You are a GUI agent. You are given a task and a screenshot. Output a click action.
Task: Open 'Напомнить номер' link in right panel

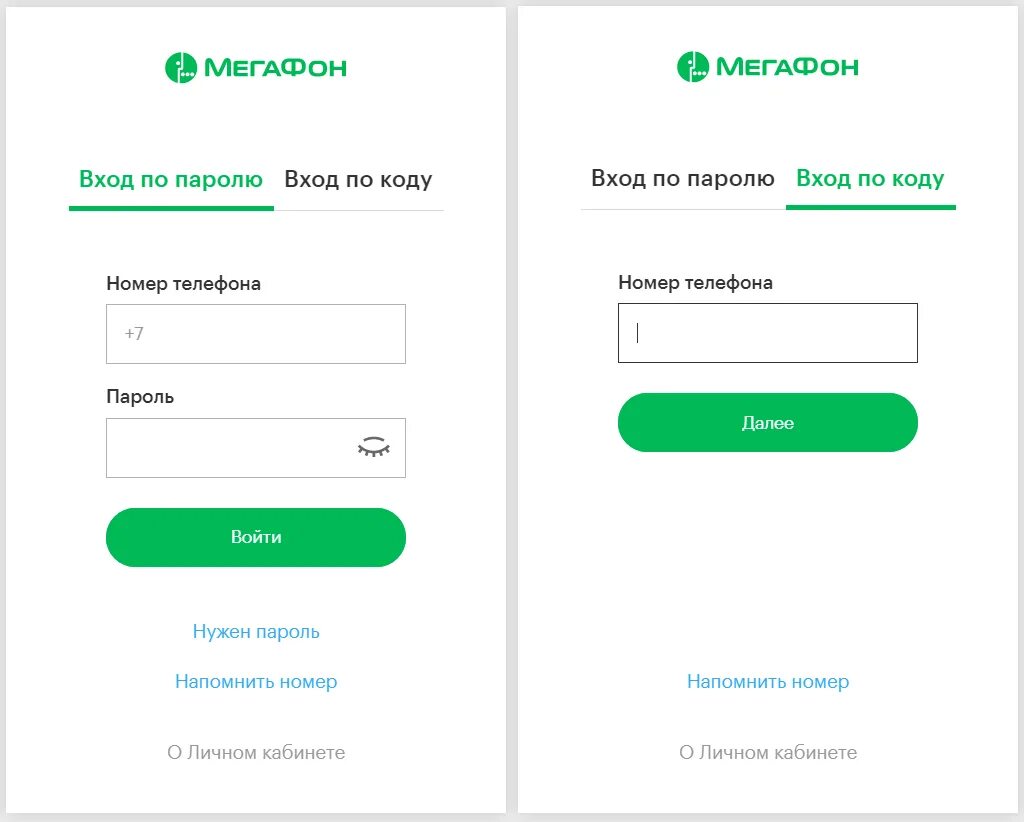(x=768, y=682)
